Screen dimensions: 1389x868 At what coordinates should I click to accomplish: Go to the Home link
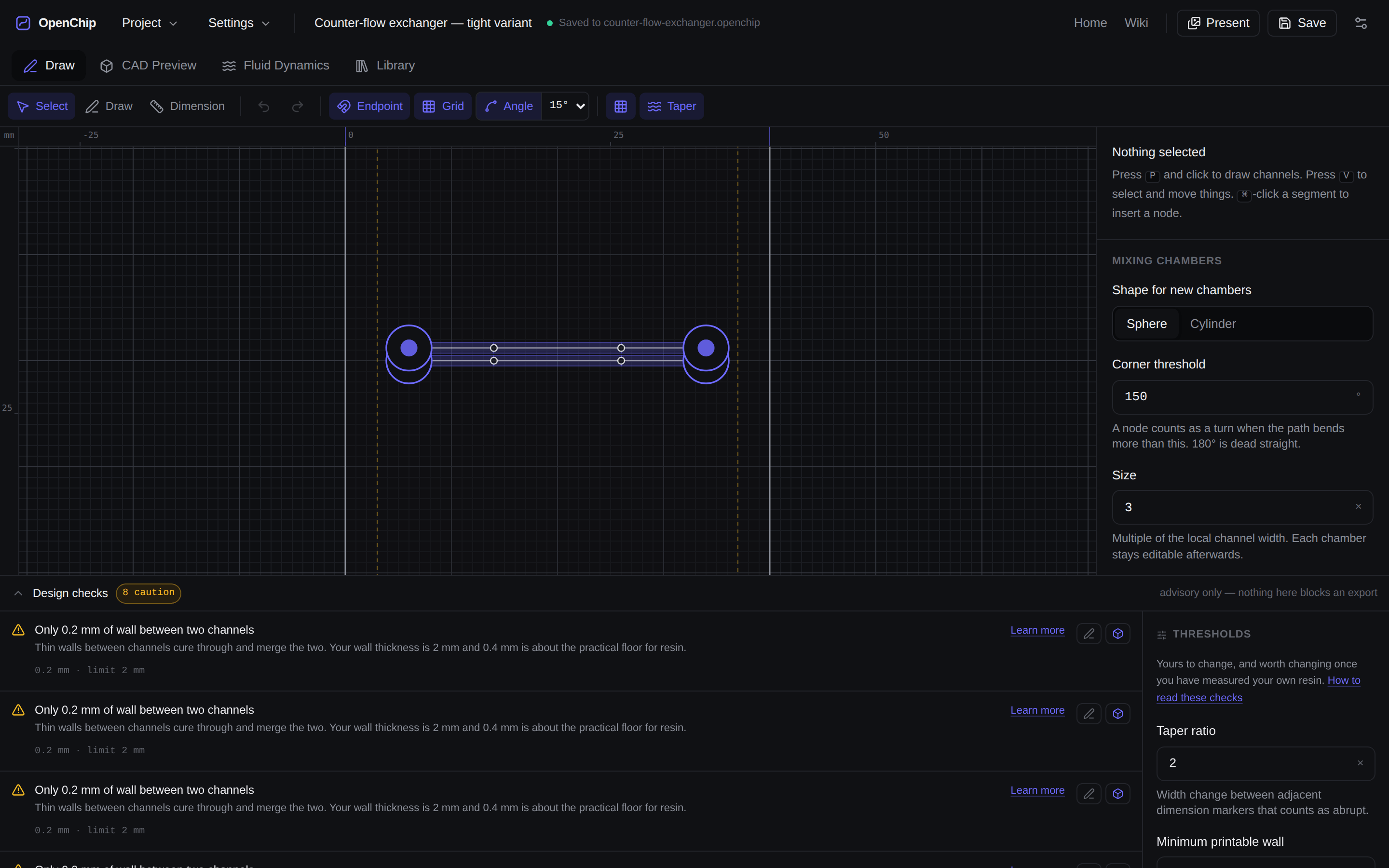[1090, 23]
